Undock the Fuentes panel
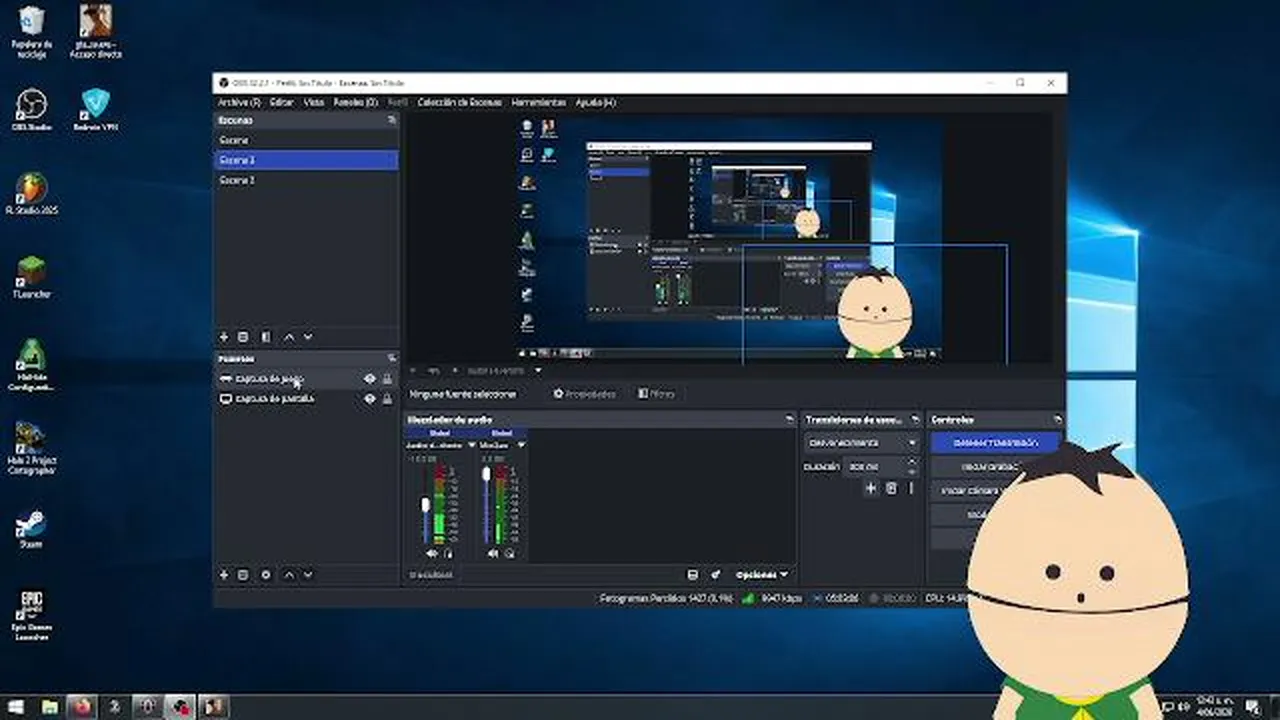Image resolution: width=1280 pixels, height=720 pixels. (392, 358)
